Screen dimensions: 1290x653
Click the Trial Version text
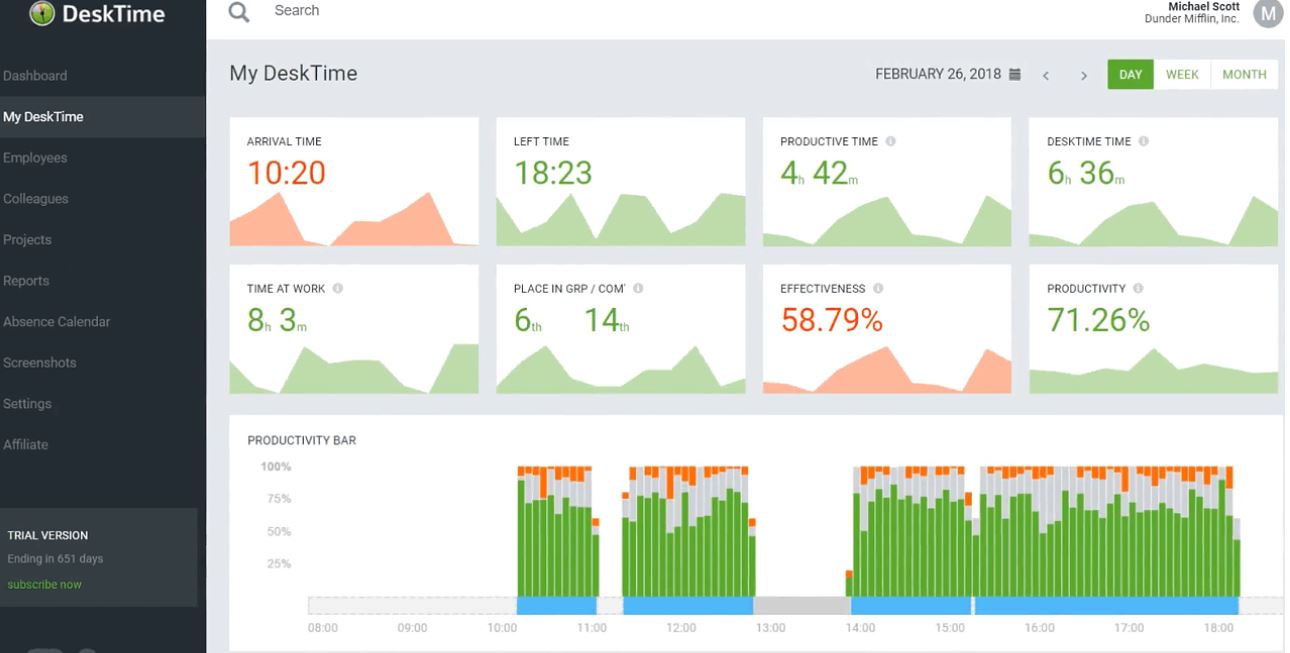(48, 535)
